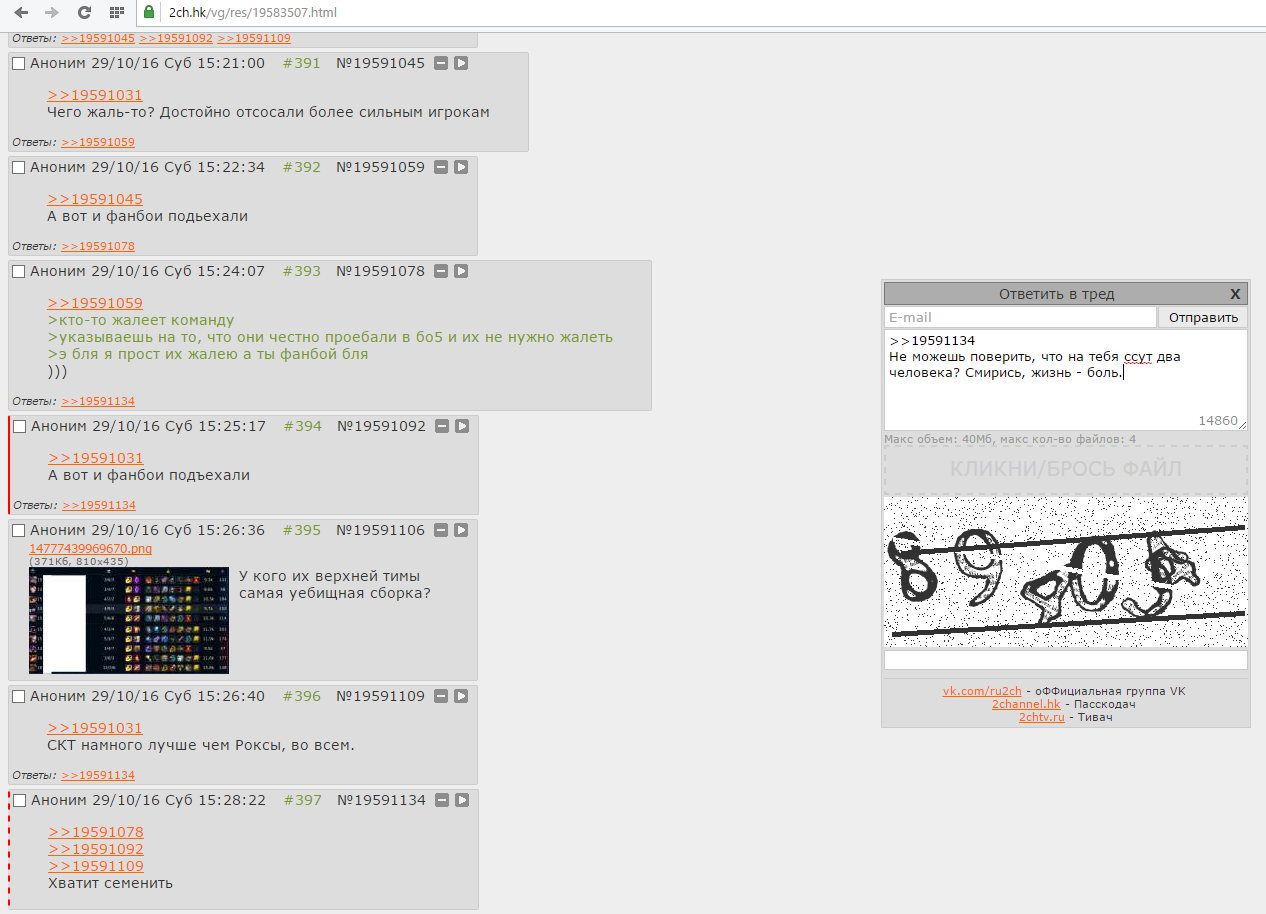This screenshot has height=914, width=1266.
Task: Open image file 14777439969670.png link
Action: [x=91, y=549]
